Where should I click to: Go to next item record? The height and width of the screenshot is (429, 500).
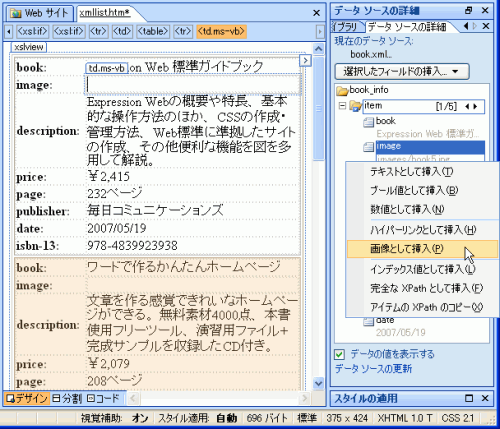(x=475, y=106)
